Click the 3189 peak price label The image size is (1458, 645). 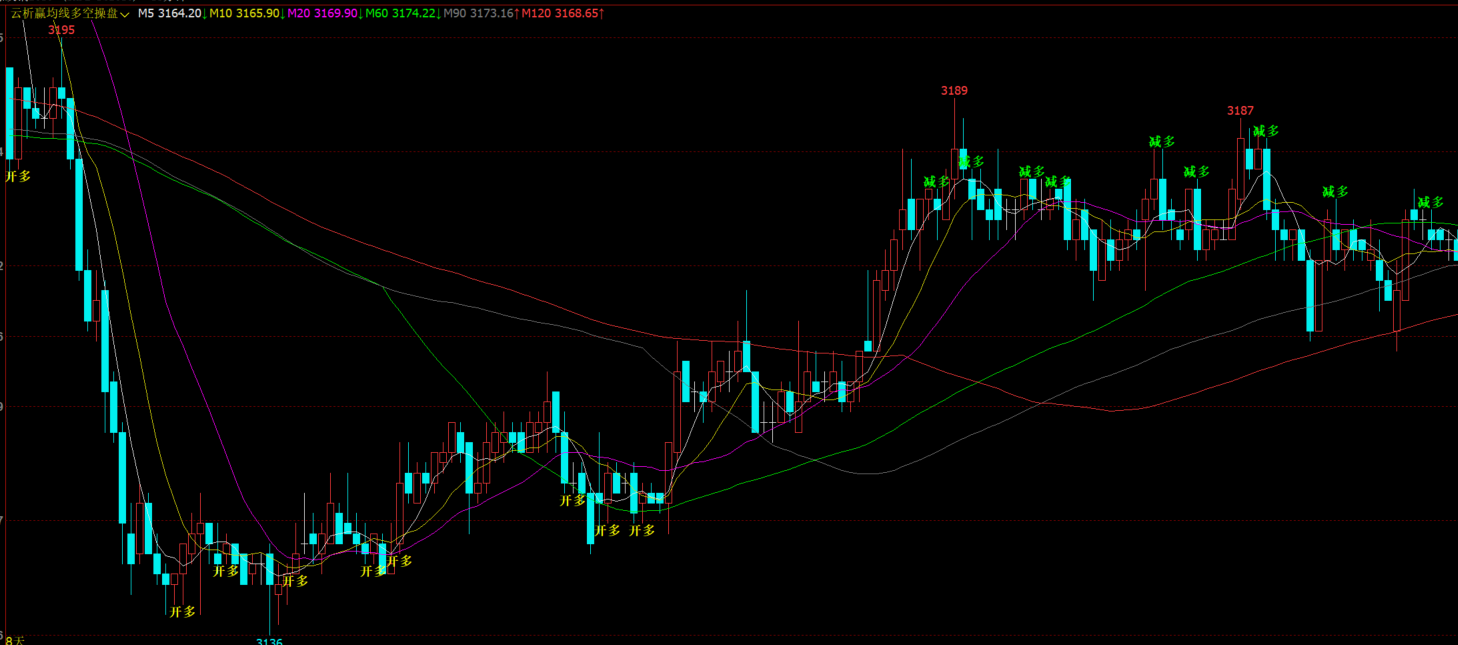coord(954,91)
